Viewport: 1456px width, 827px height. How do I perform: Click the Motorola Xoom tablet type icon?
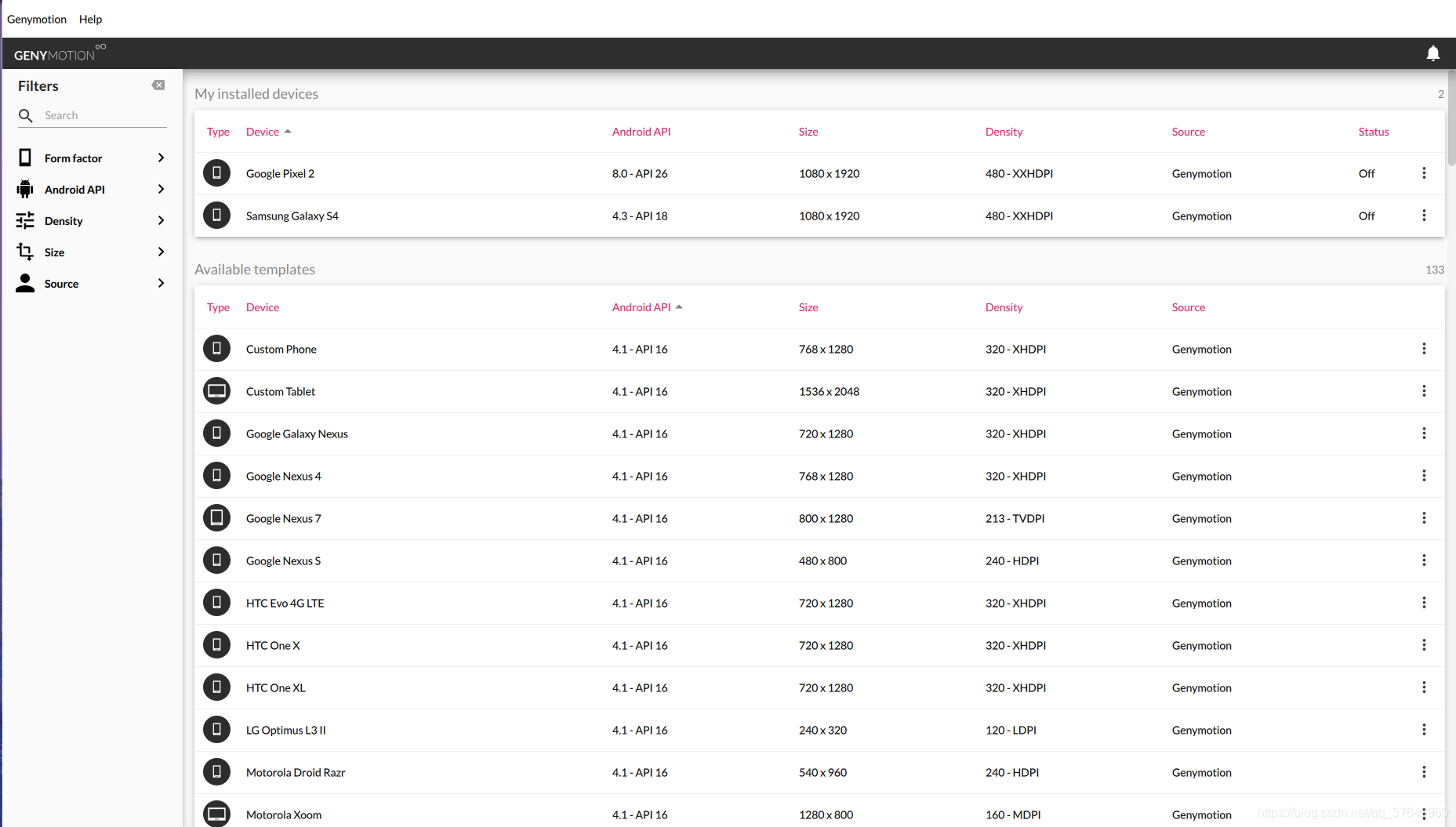[x=216, y=814]
